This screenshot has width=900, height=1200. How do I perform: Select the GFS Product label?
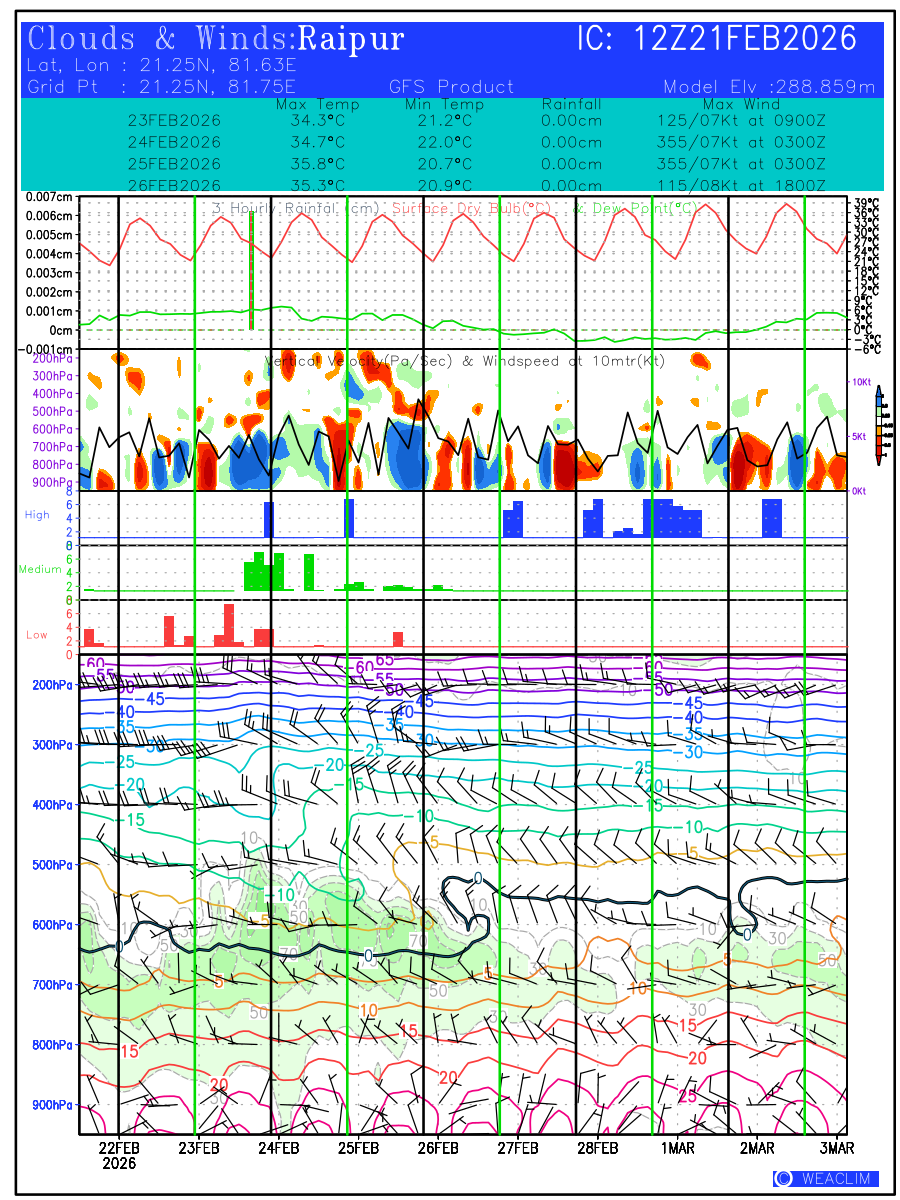(451, 87)
